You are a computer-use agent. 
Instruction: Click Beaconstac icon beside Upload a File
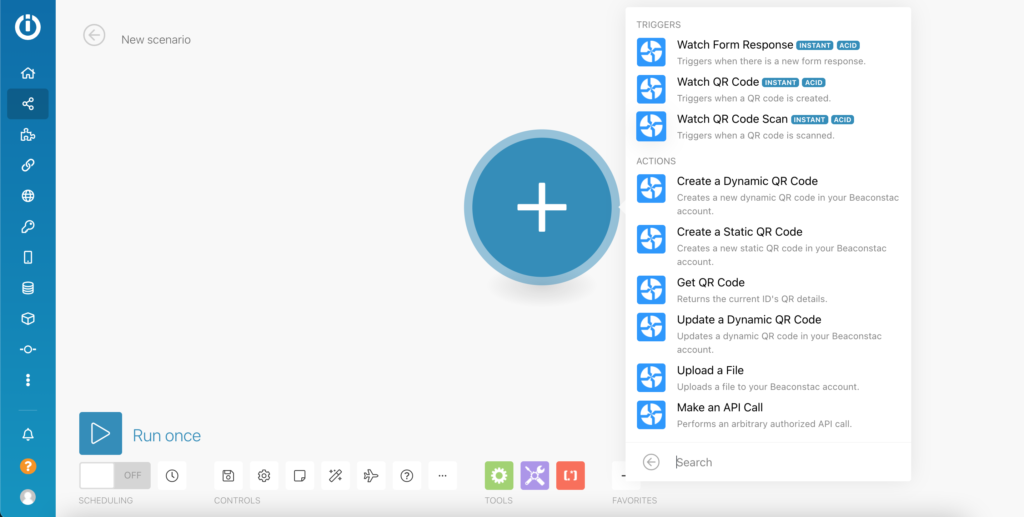coord(651,378)
